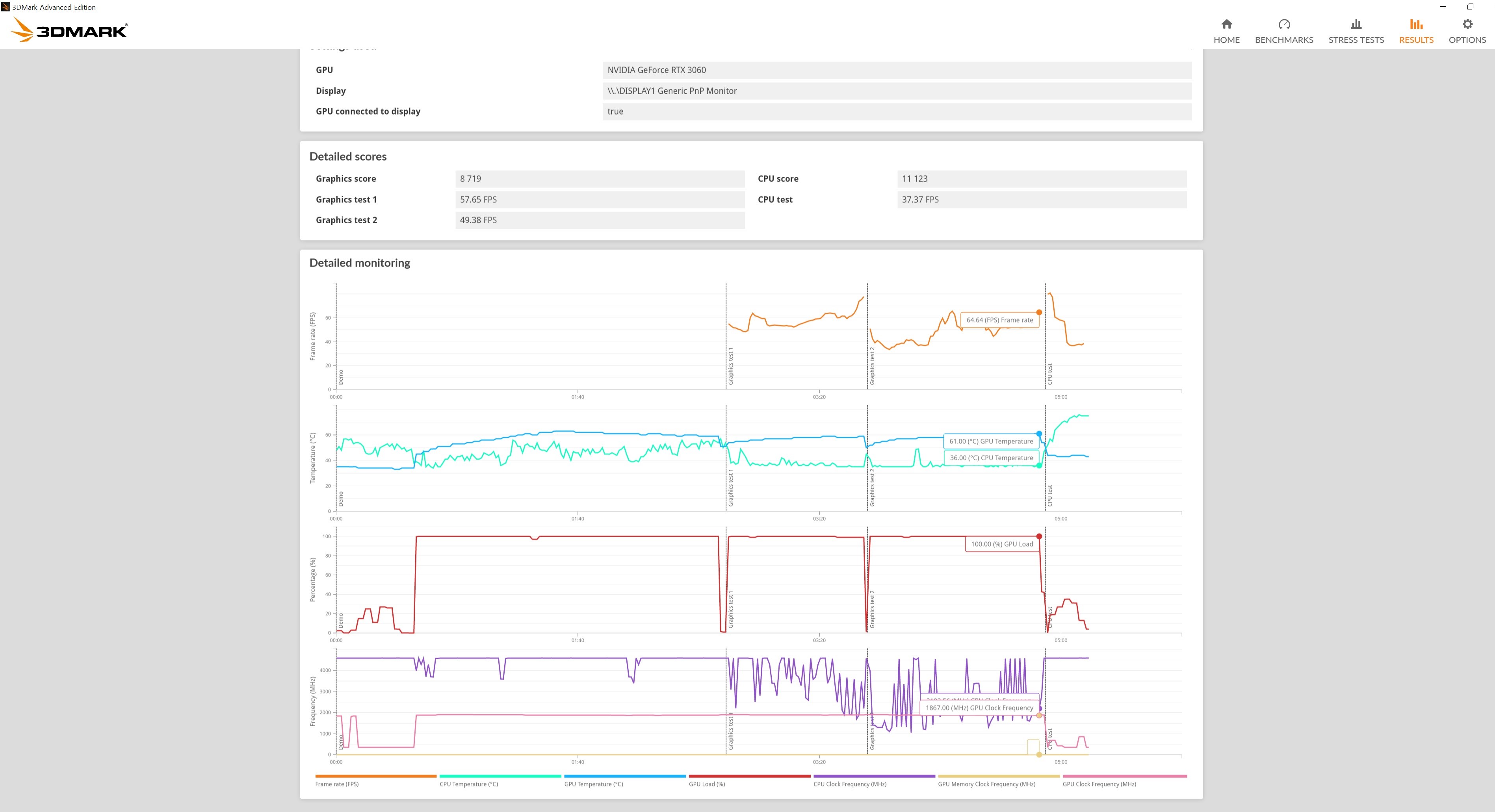Click Graphics score value 8 719
Image resolution: width=1495 pixels, height=812 pixels.
[600, 179]
